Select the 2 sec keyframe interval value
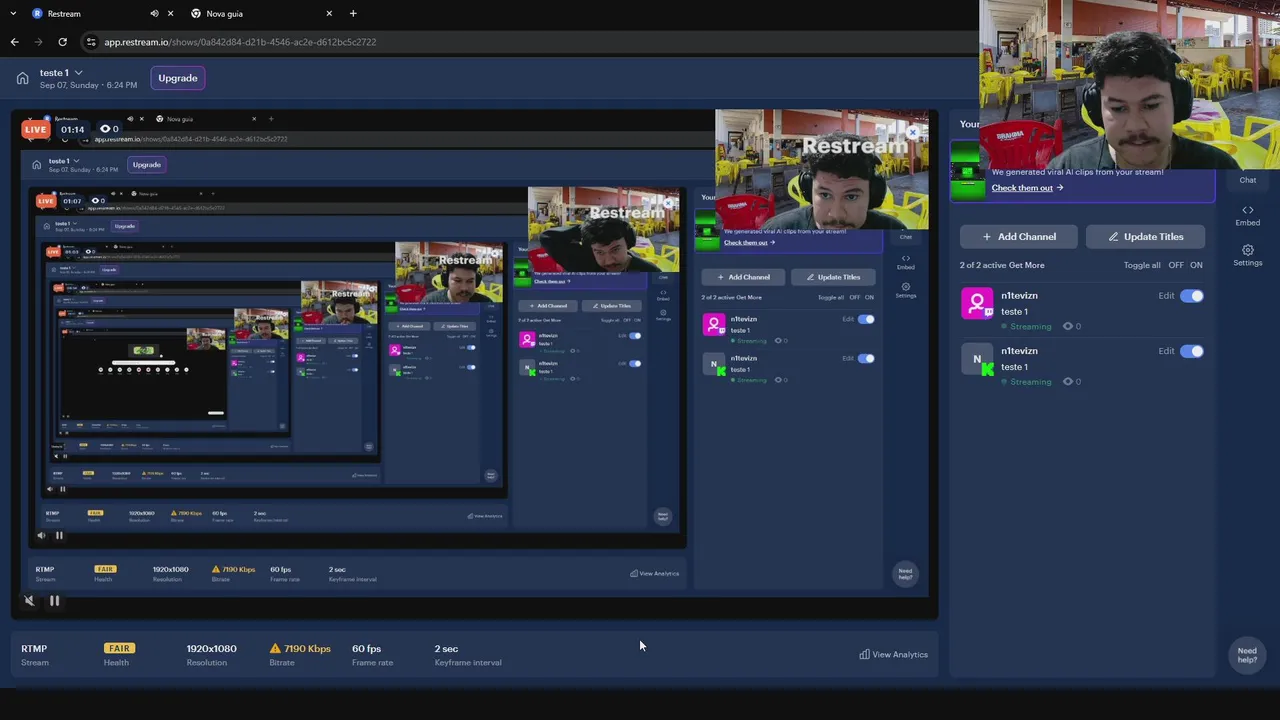The image size is (1280, 720). point(446,649)
